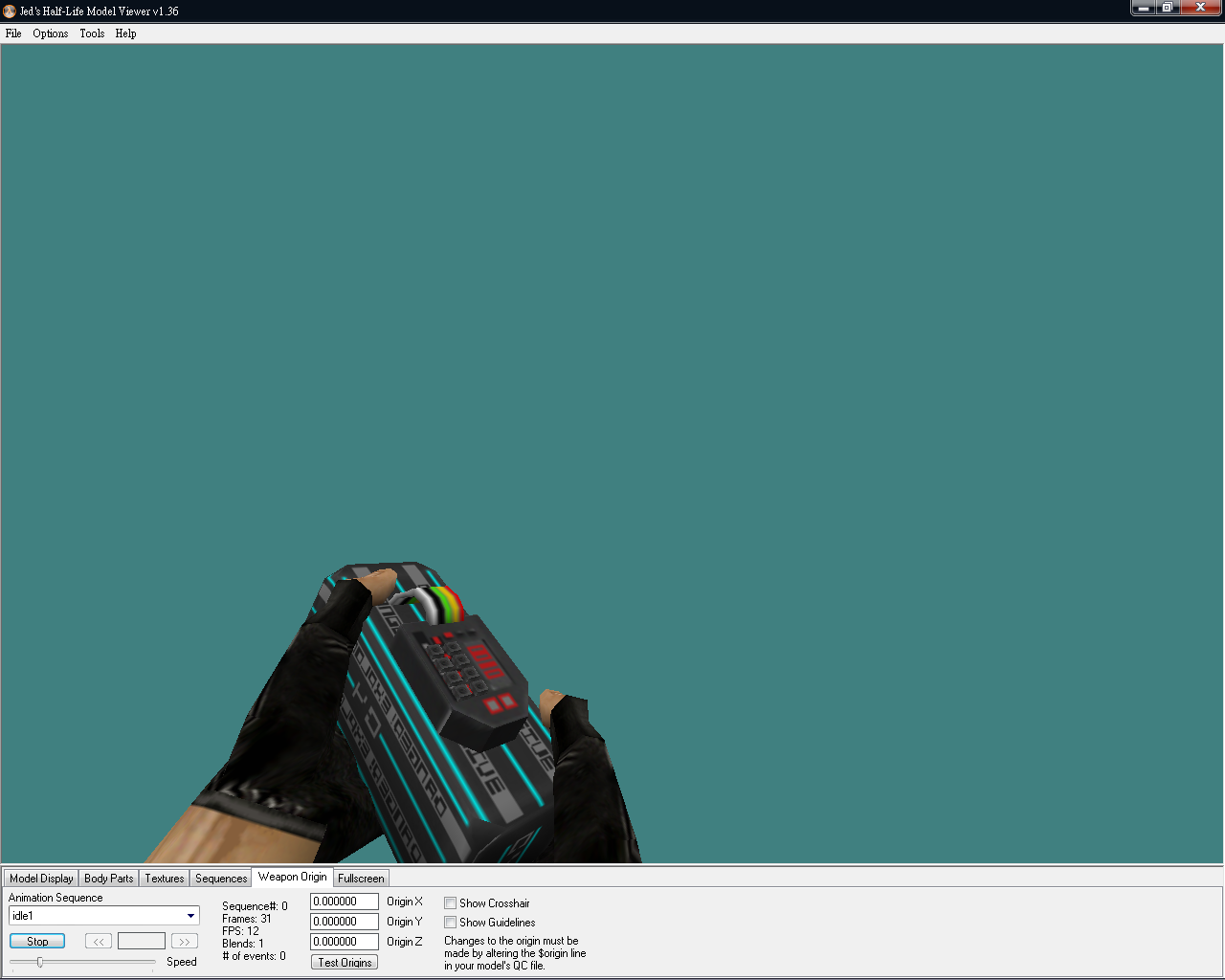Image resolution: width=1225 pixels, height=980 pixels.
Task: Switch to the Textures tab
Action: (x=165, y=878)
